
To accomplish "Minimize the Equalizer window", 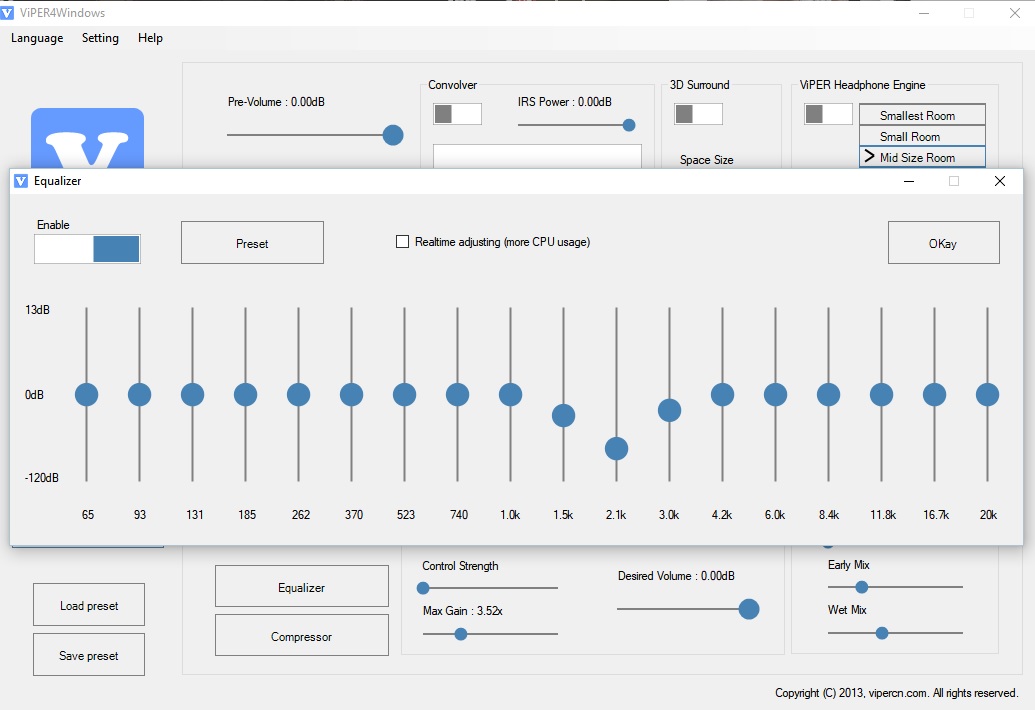I will (909, 181).
